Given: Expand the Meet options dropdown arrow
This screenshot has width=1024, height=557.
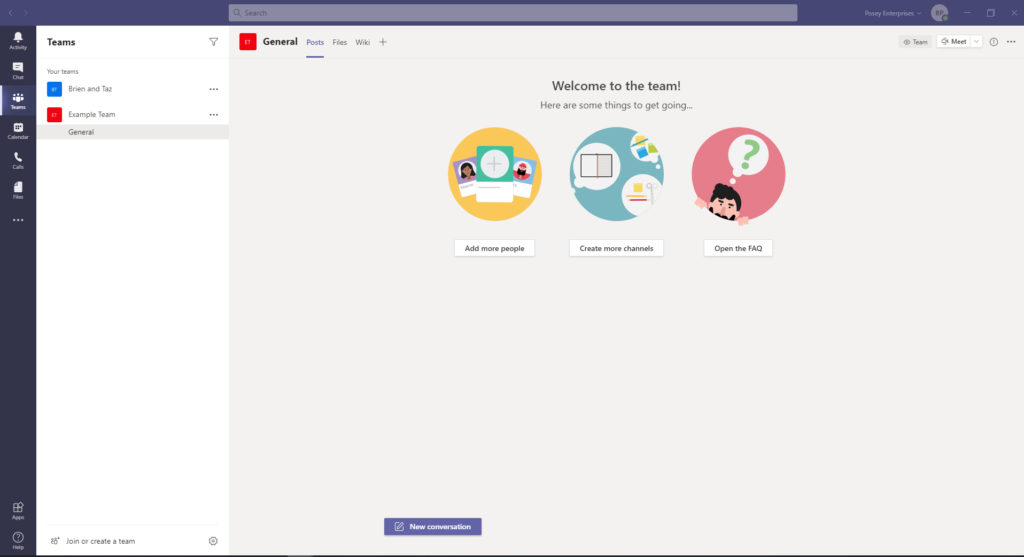Looking at the screenshot, I should click(976, 42).
